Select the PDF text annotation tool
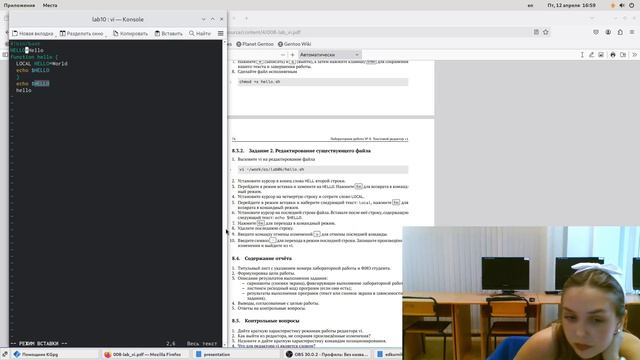640x360 pixels. (582, 54)
